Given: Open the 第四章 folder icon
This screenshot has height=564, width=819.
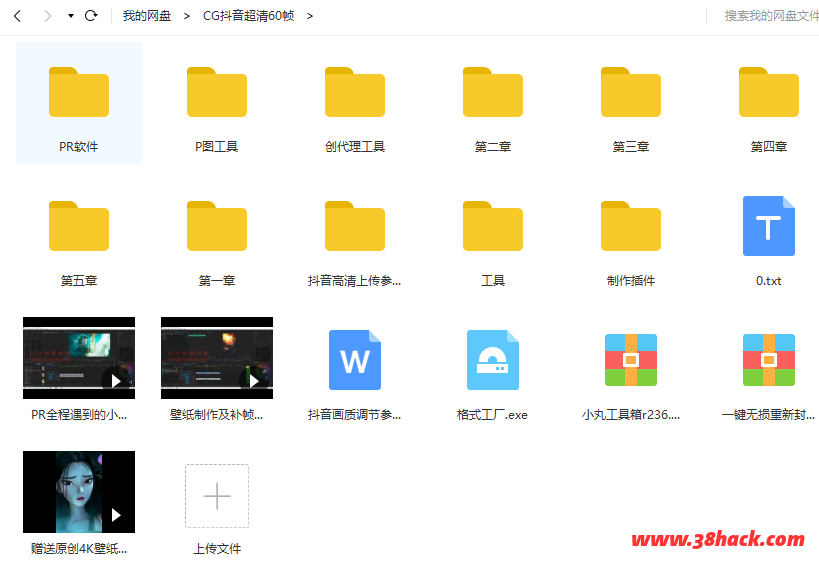Looking at the screenshot, I should [768, 92].
